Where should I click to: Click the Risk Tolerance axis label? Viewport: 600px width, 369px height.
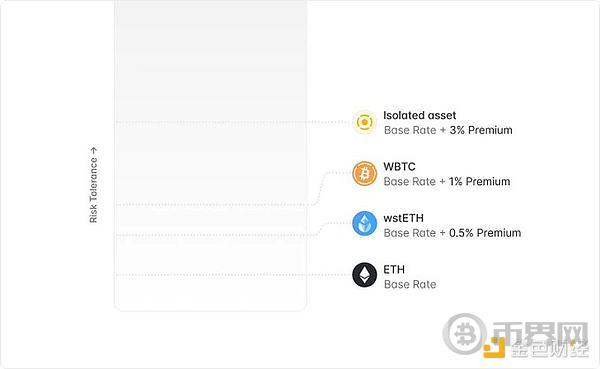point(93,190)
